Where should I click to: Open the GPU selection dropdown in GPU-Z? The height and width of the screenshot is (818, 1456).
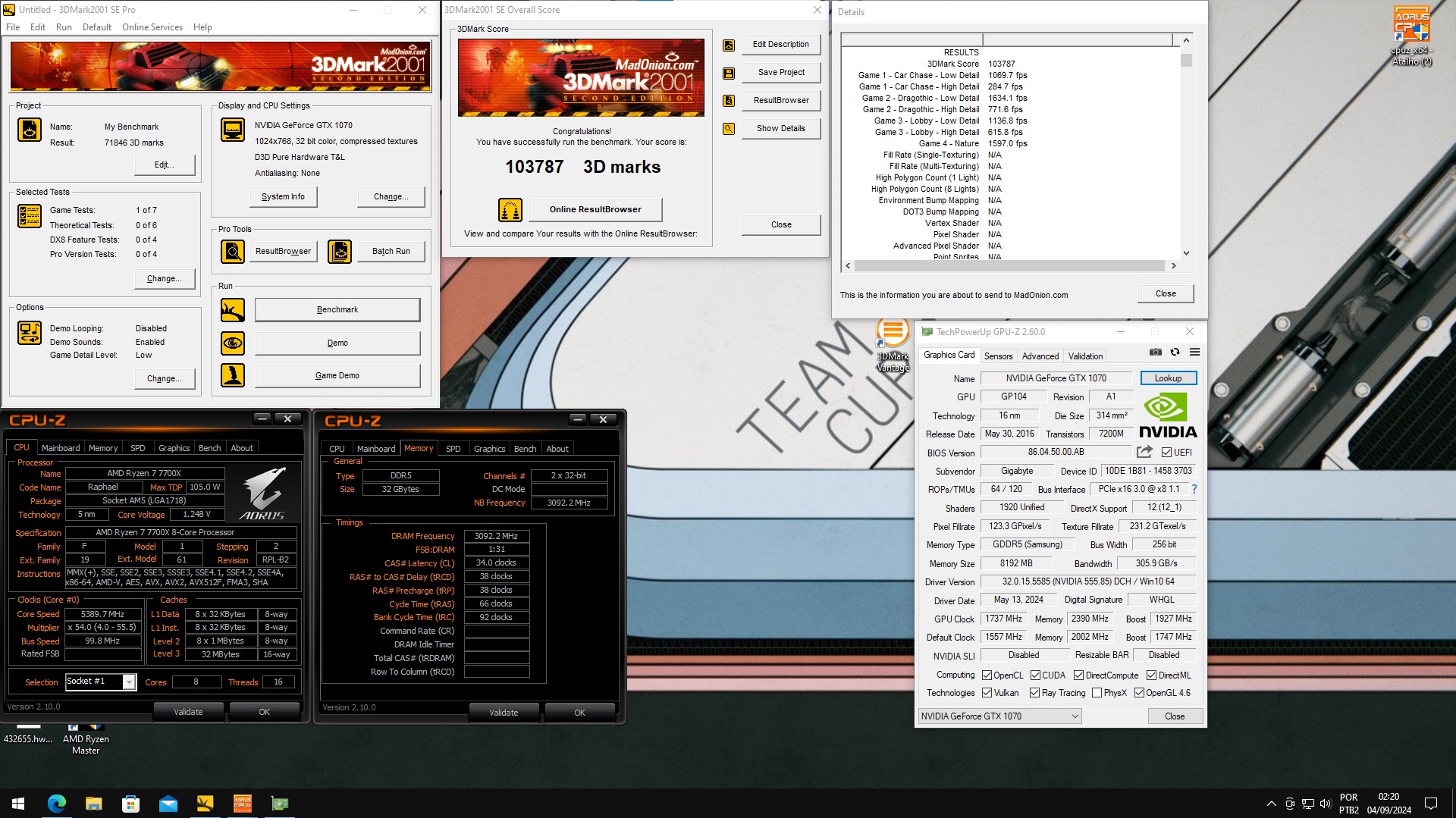point(999,716)
